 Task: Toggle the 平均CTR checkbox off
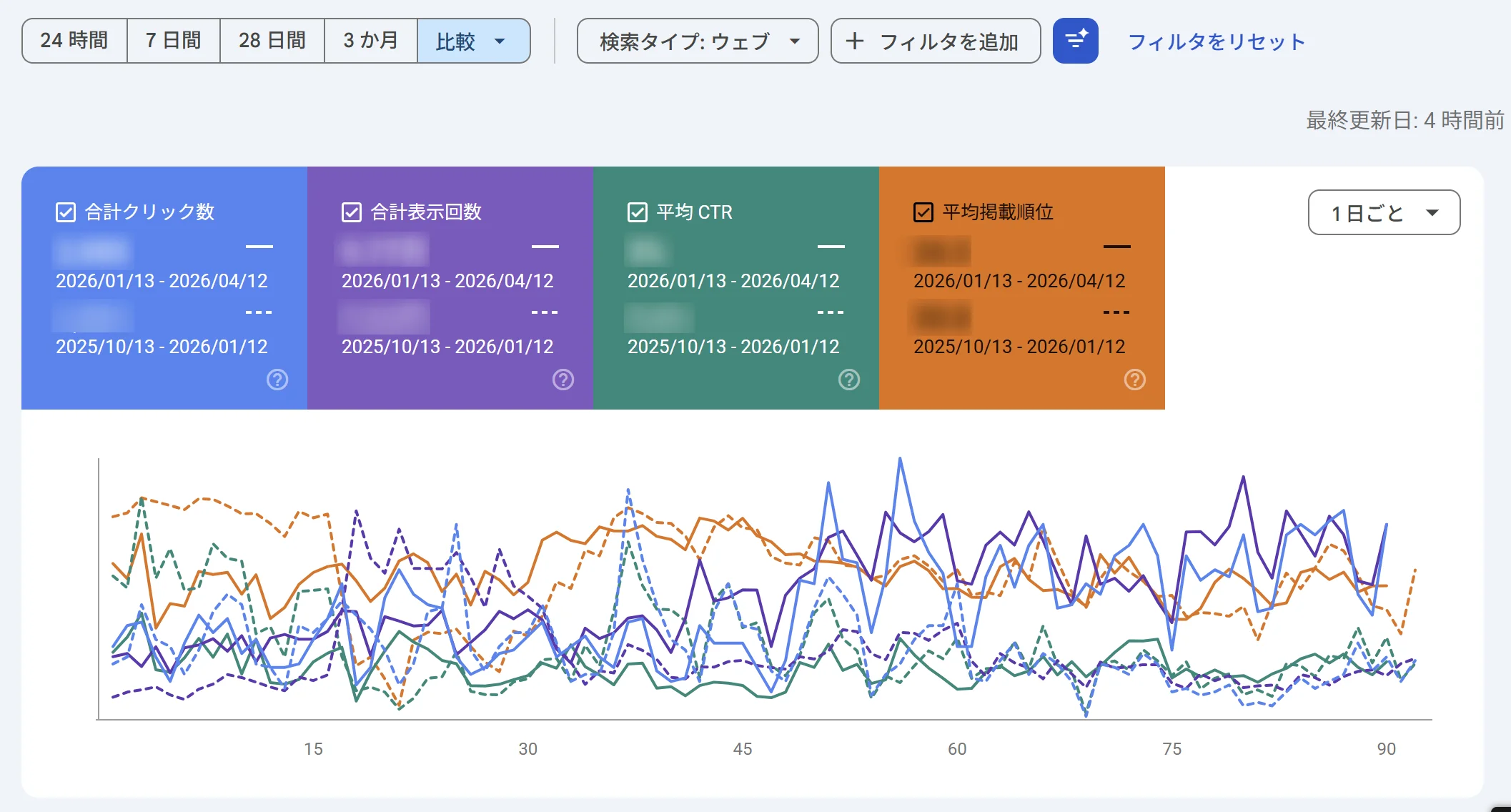point(636,212)
